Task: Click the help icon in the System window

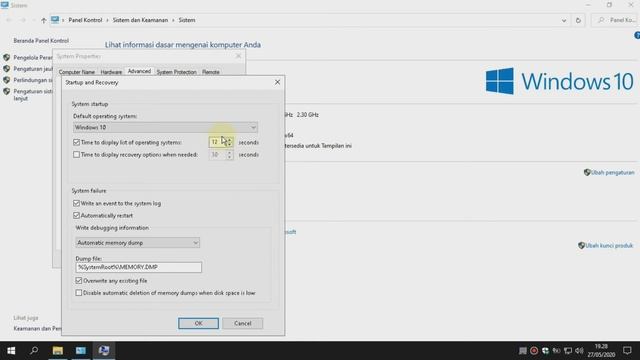Action: [x=637, y=36]
